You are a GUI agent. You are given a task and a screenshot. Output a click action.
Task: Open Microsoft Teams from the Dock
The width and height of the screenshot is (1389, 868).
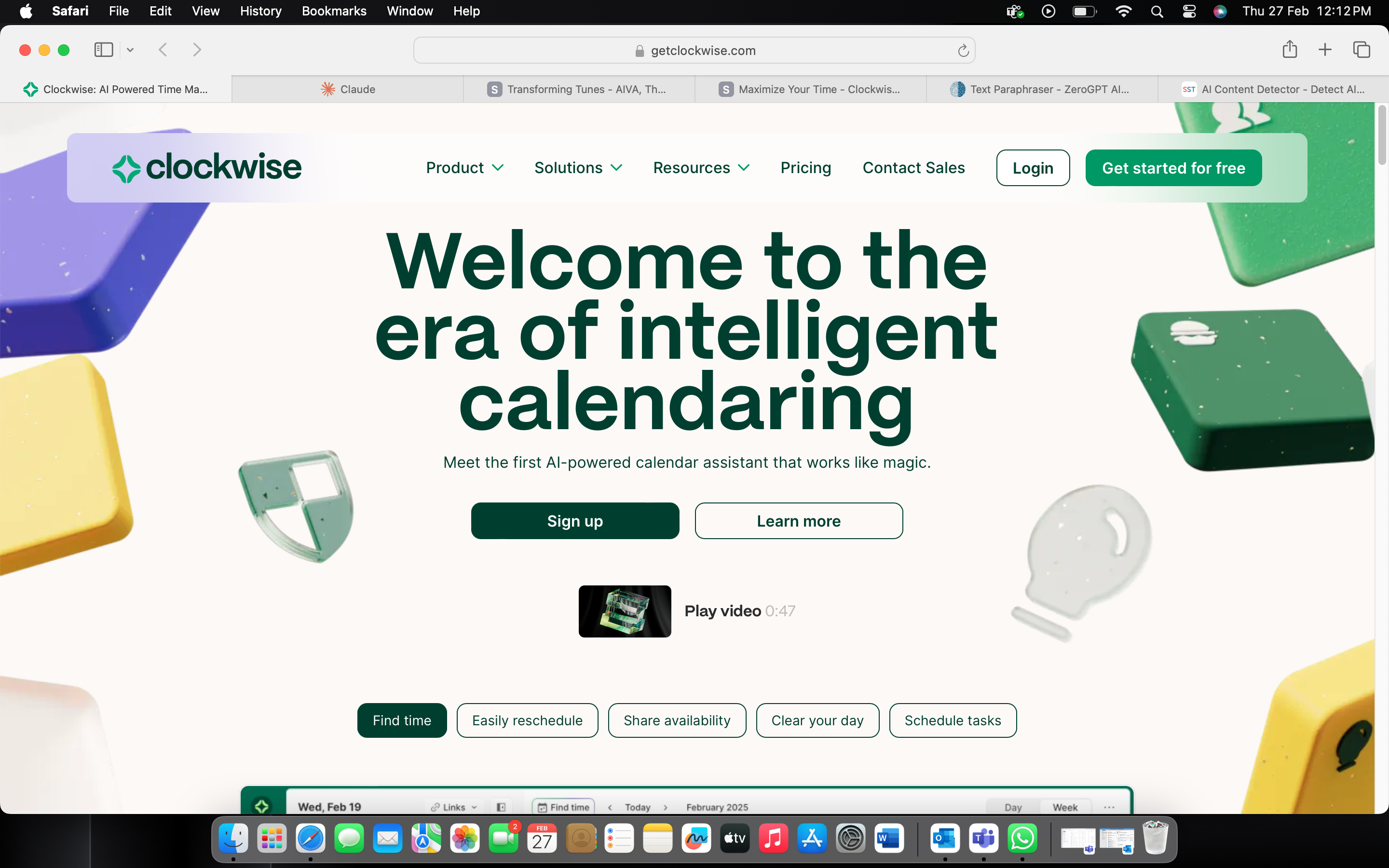[984, 839]
